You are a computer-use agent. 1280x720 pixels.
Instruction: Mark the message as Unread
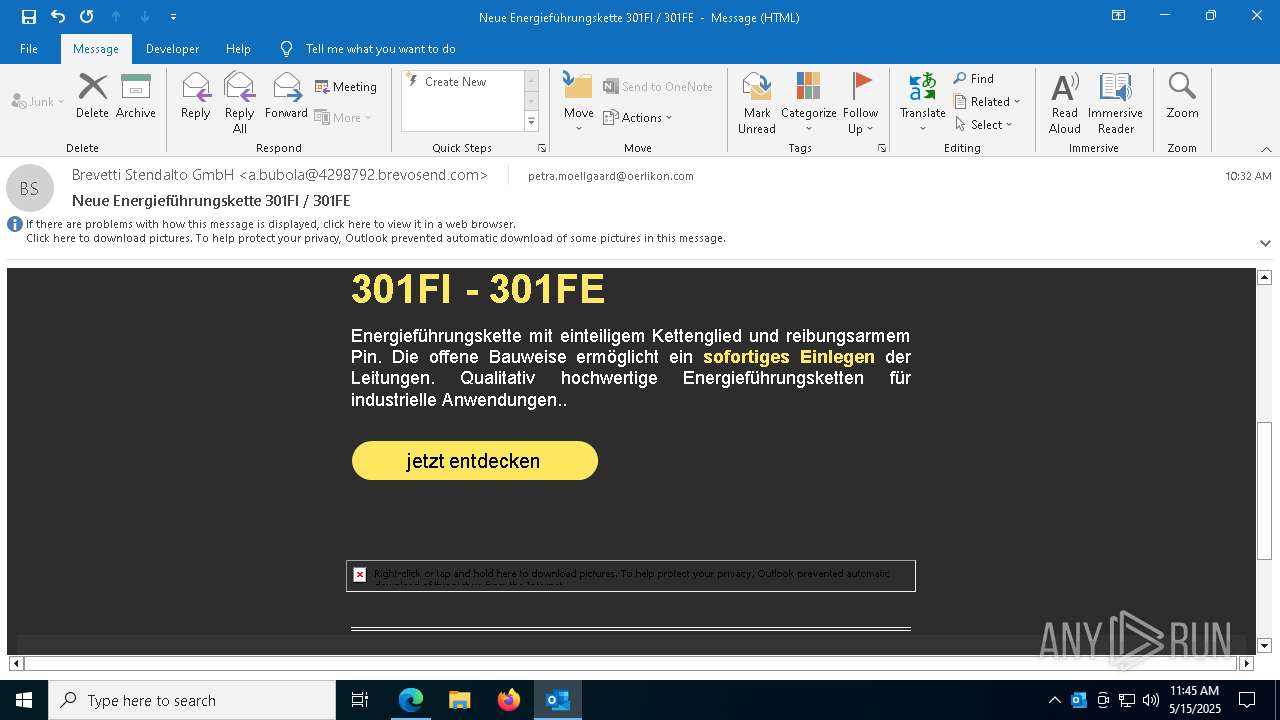757,103
